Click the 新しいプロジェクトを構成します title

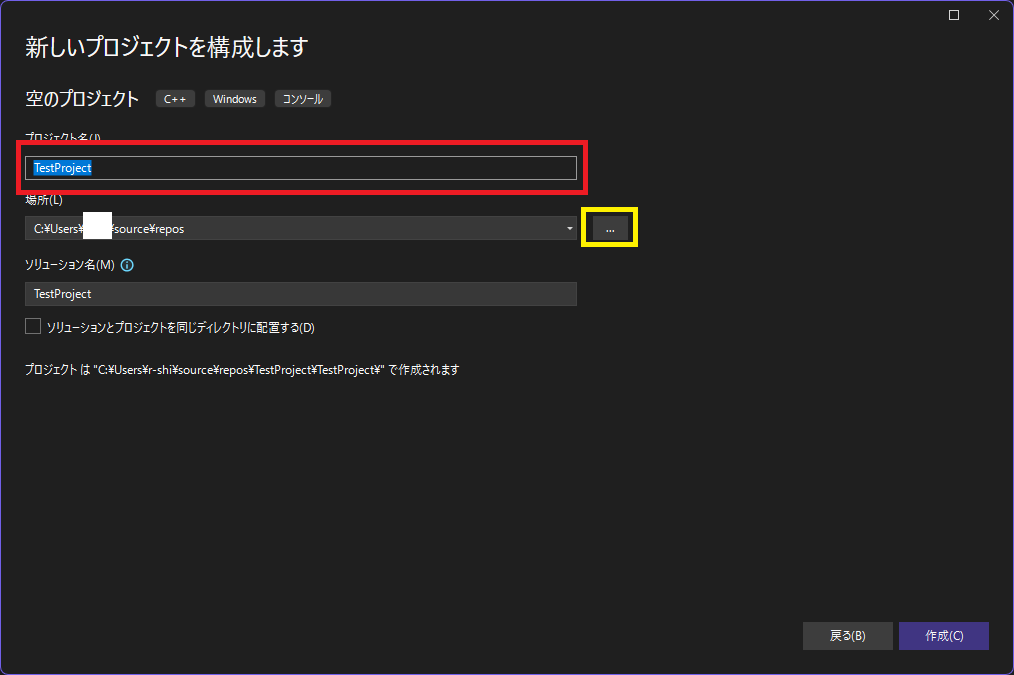coord(166,47)
